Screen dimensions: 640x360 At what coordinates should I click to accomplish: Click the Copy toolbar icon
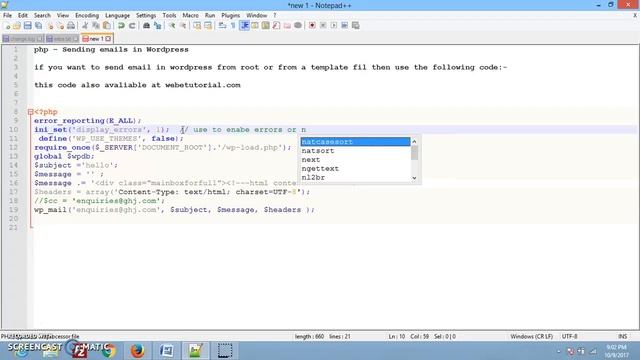coord(96,26)
